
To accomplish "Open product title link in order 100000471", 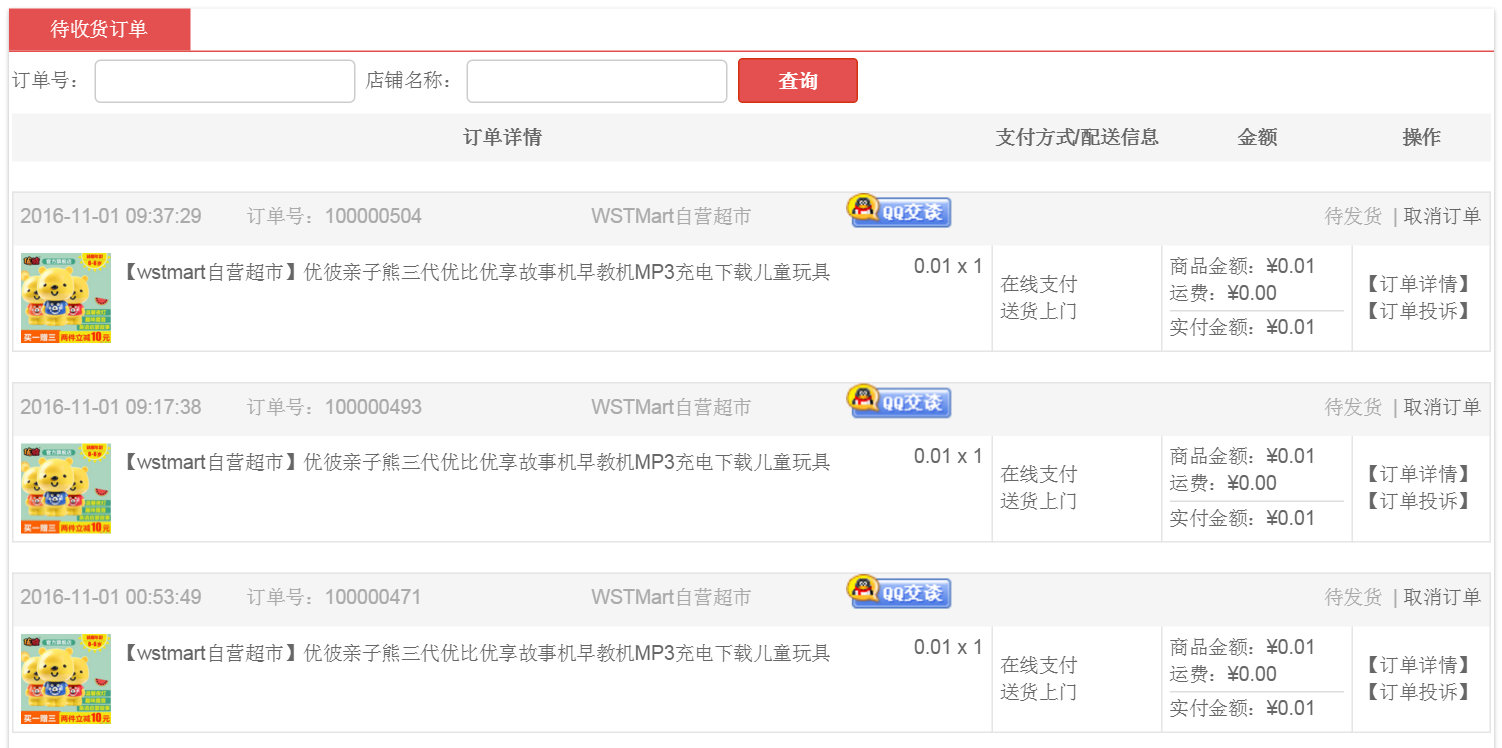I will (x=475, y=653).
